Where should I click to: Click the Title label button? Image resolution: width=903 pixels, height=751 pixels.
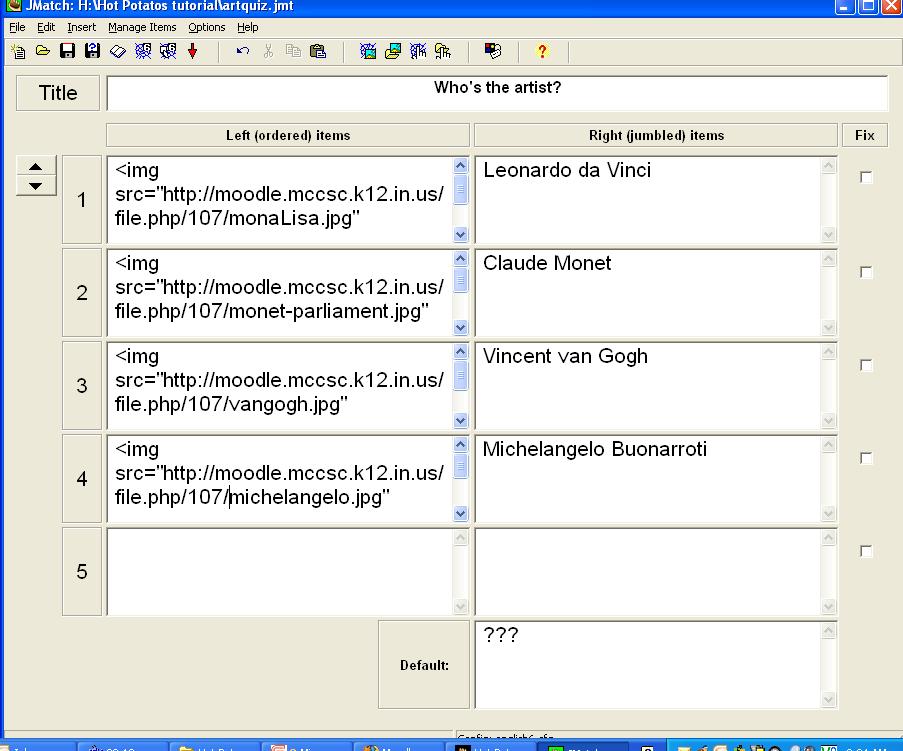(x=58, y=93)
